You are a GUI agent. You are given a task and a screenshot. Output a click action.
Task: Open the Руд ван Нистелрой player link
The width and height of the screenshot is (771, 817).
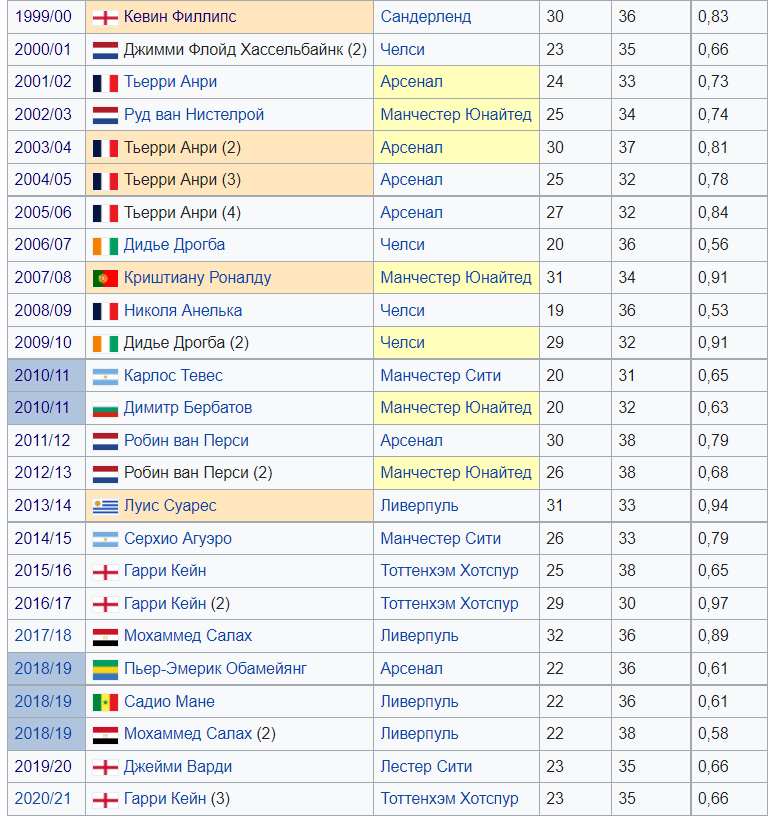pyautogui.click(x=194, y=115)
